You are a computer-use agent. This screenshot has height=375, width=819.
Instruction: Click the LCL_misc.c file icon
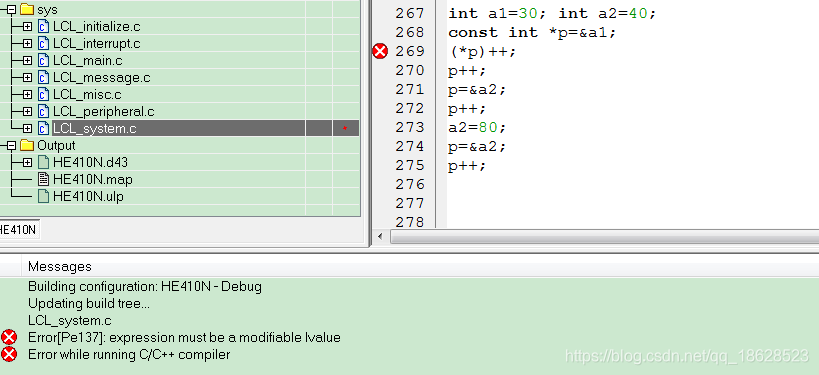[44, 95]
